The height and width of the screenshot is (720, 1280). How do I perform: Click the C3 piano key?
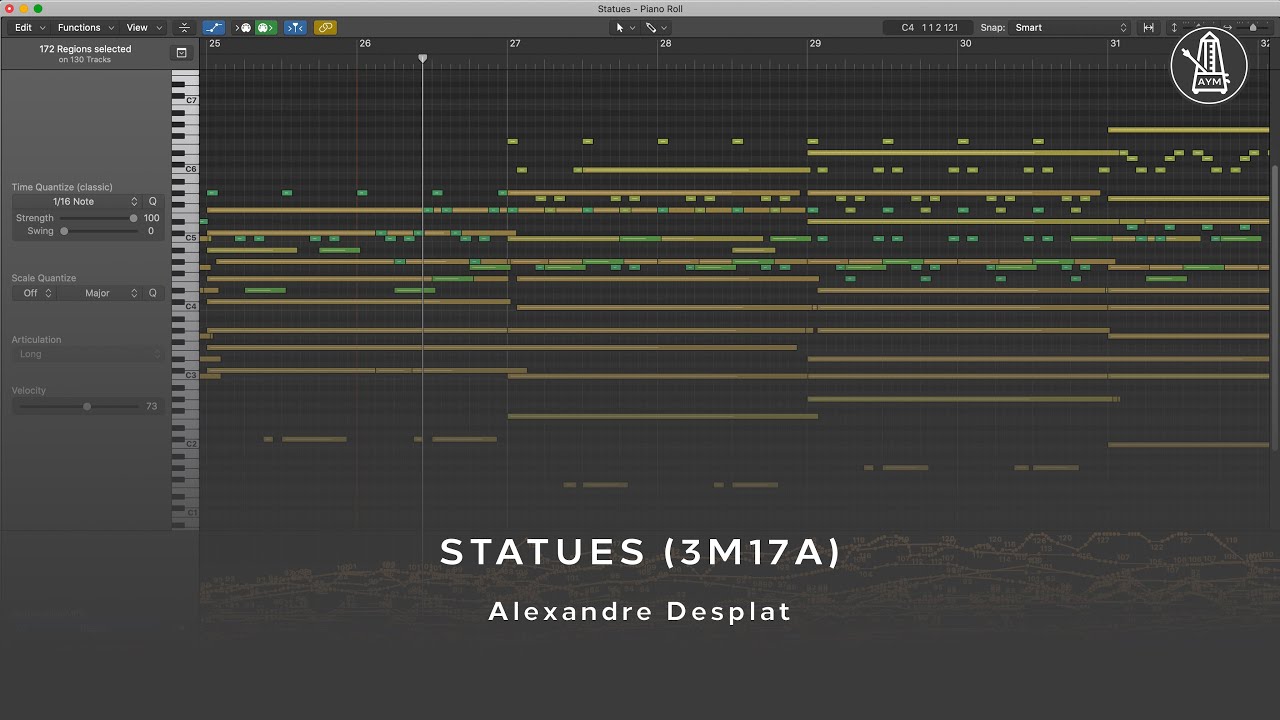click(x=186, y=375)
